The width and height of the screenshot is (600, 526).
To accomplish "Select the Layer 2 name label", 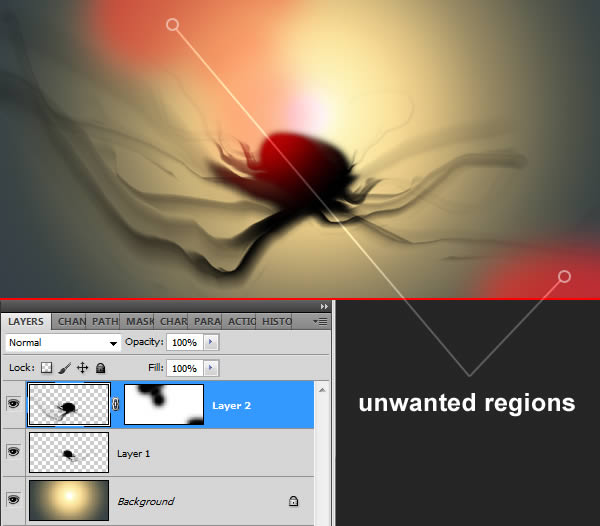I will tap(232, 405).
